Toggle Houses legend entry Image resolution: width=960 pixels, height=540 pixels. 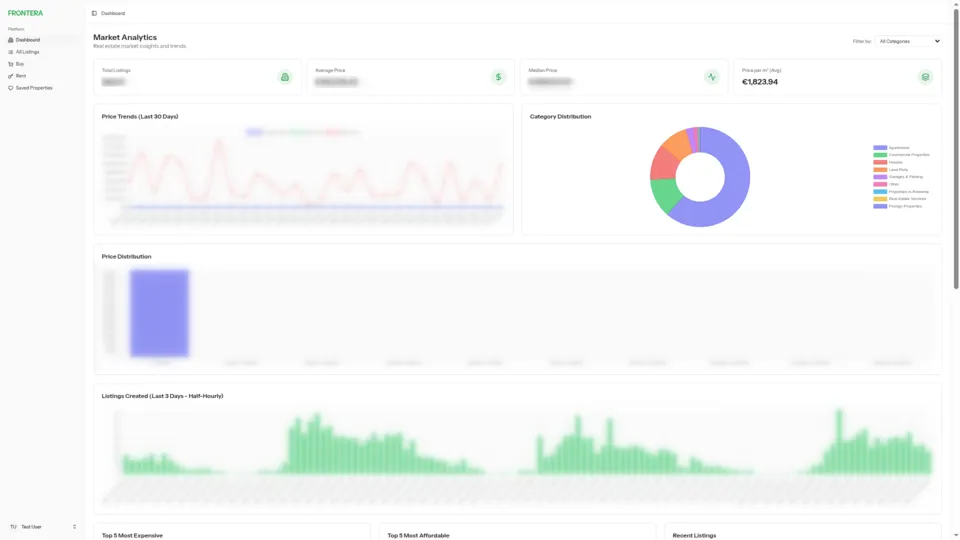888,162
